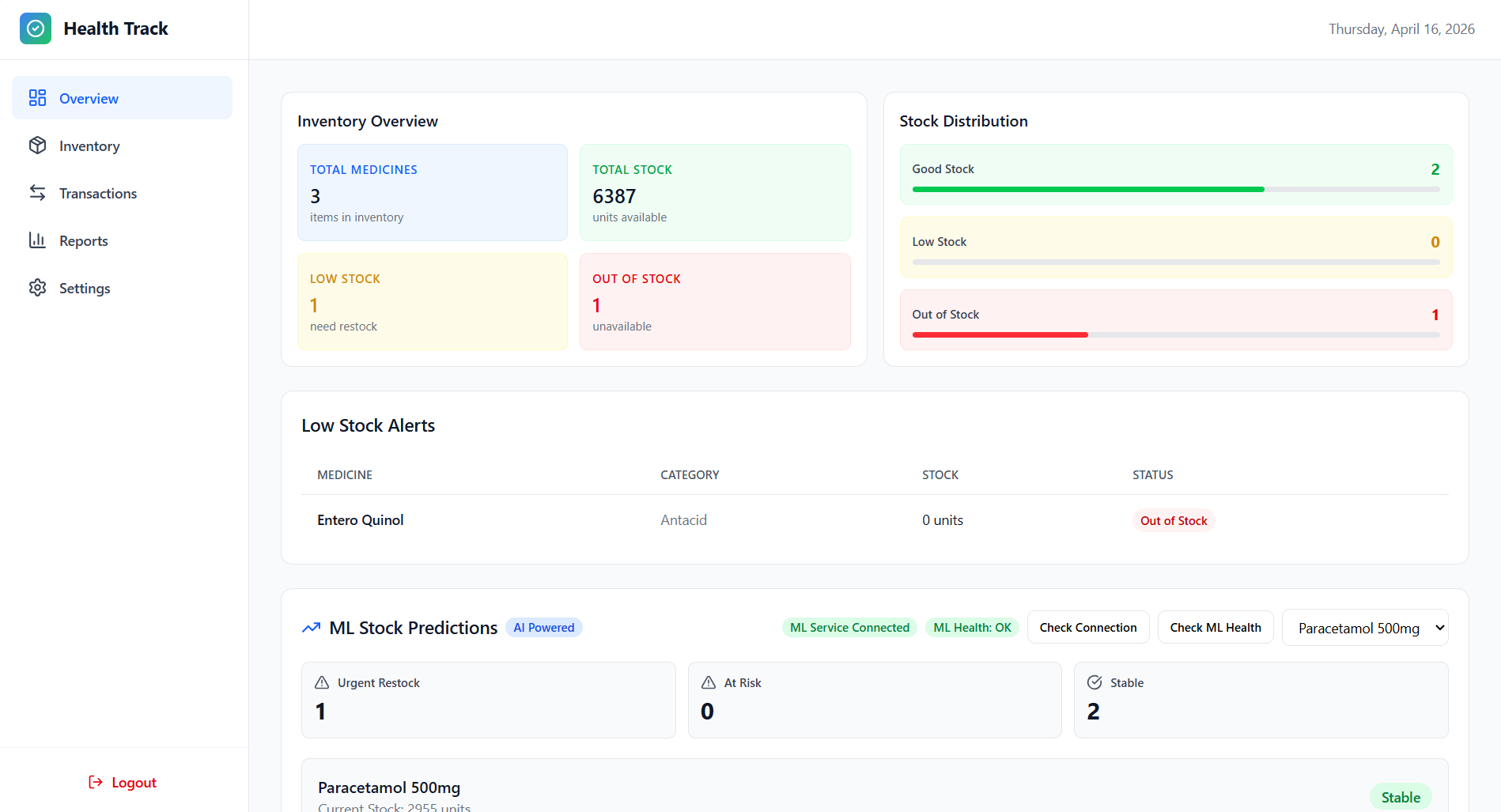Go to the Transactions menu item
This screenshot has width=1501, height=812.
tap(98, 194)
